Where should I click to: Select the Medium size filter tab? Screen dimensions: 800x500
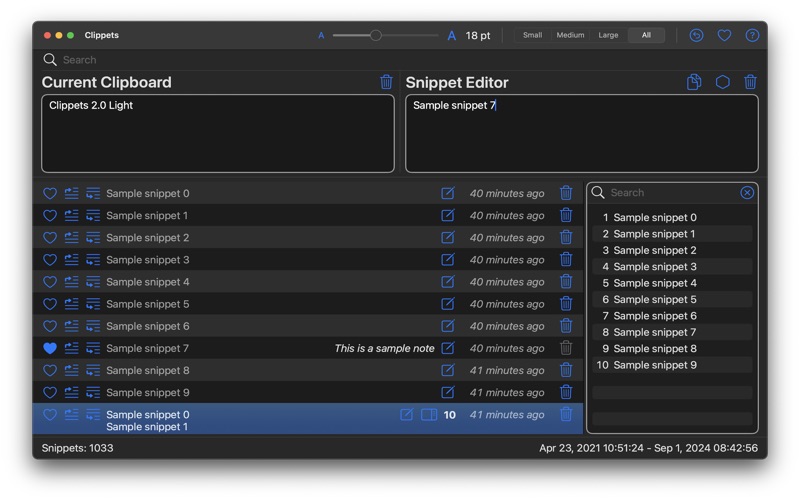coord(570,35)
